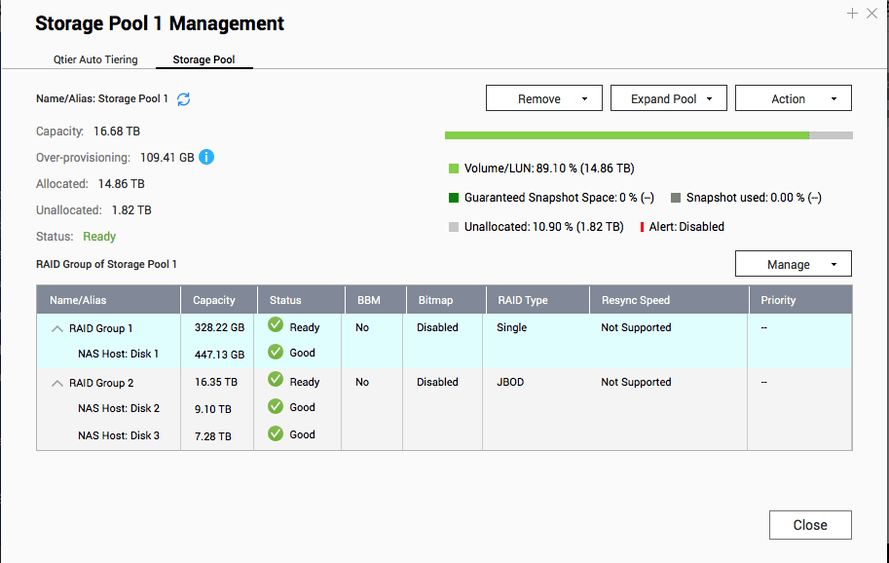
Task: Click the 109.41 GB over-provisioning value
Action: [x=167, y=158]
